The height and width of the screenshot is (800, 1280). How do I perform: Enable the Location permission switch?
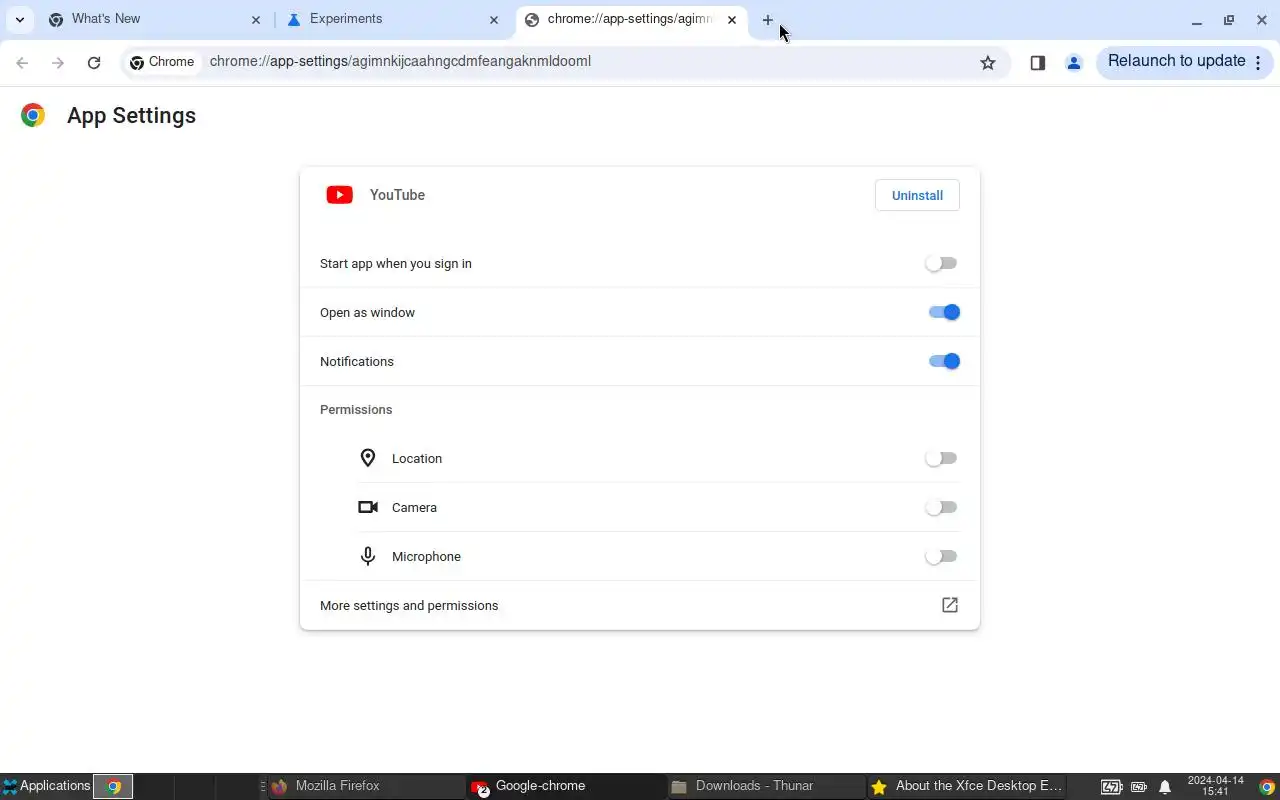click(x=941, y=458)
